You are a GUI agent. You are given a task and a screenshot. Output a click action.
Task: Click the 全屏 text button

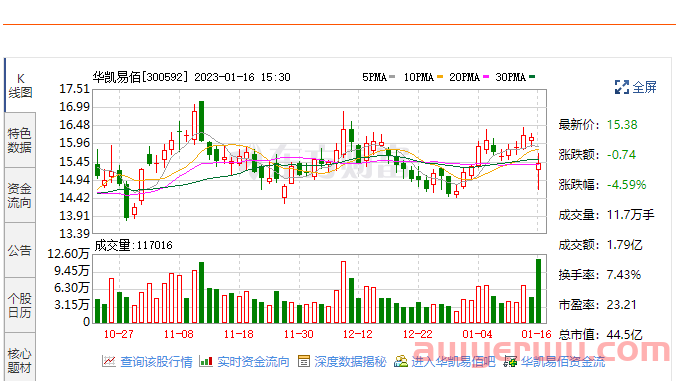[644, 87]
